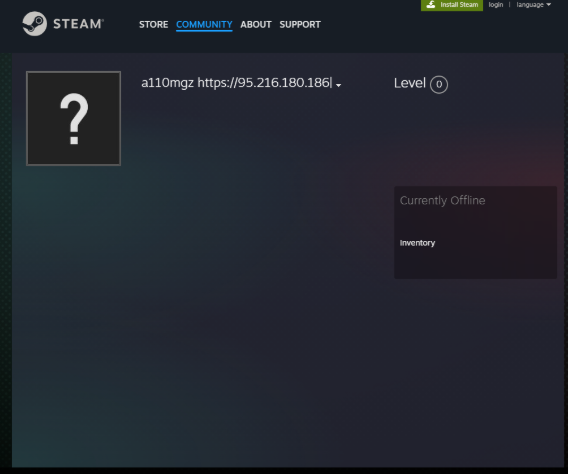This screenshot has width=568, height=474.
Task: Expand the arrow next to profile name
Action: click(x=338, y=85)
